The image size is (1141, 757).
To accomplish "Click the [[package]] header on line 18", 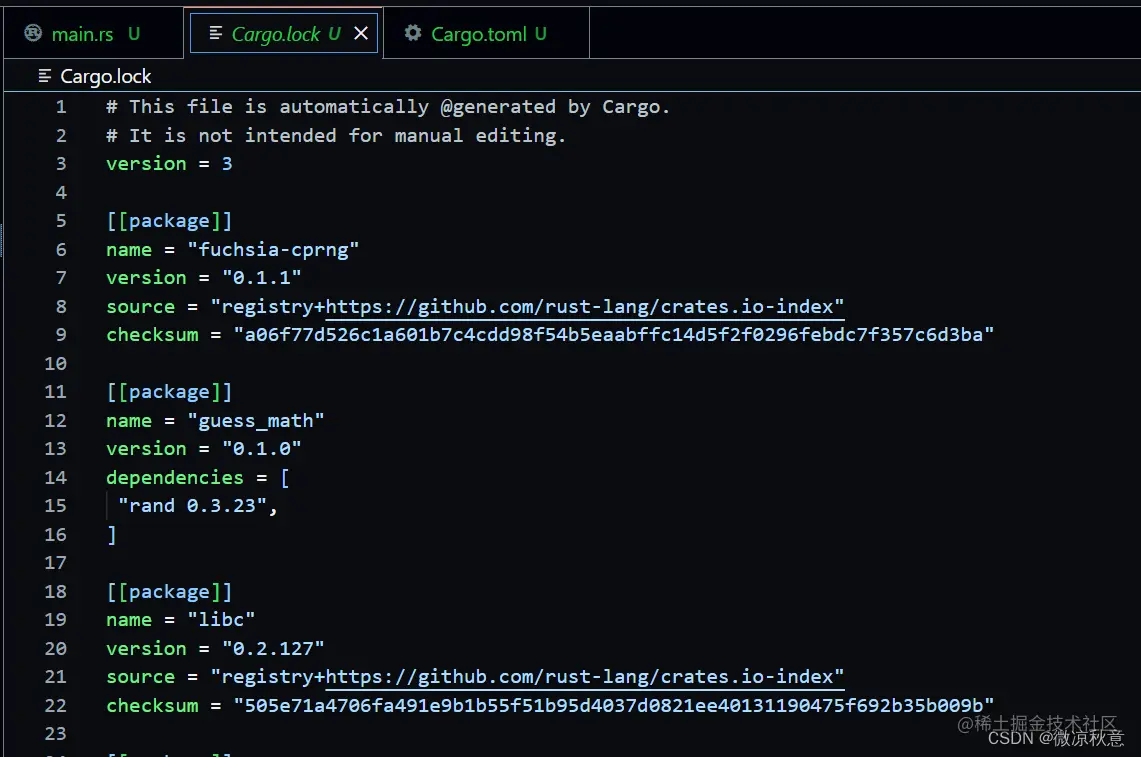I will [x=169, y=592].
